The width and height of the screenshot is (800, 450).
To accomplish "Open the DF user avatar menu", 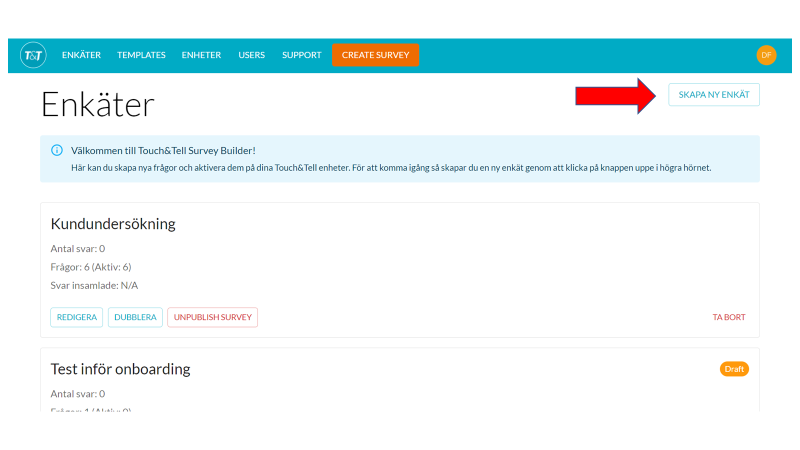I will [x=766, y=55].
